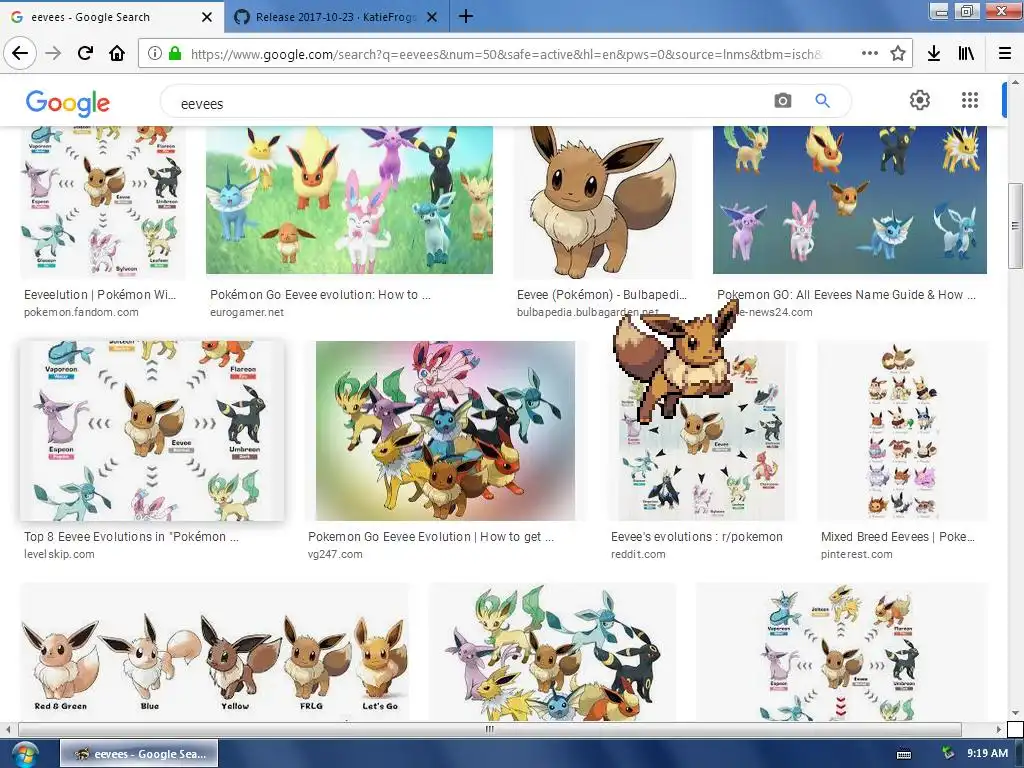Open the on-screen keyboard tray icon
This screenshot has height=768, width=1024.
[x=904, y=754]
